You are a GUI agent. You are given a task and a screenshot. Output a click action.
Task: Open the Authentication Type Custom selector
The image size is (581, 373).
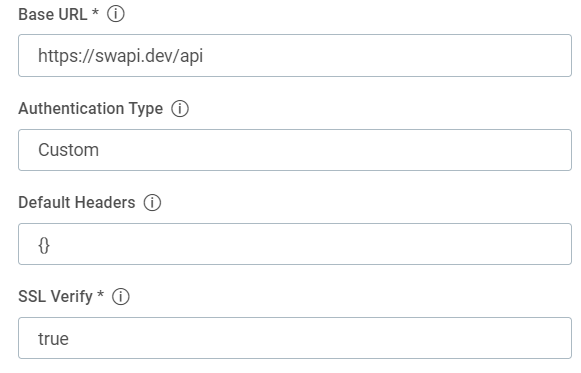point(295,150)
